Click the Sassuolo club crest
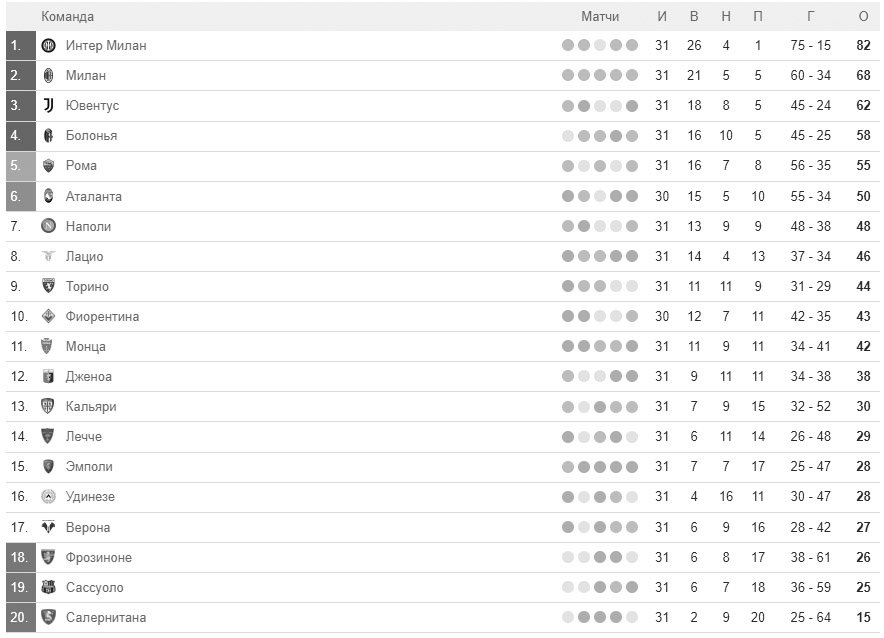884x638 pixels. (x=48, y=587)
